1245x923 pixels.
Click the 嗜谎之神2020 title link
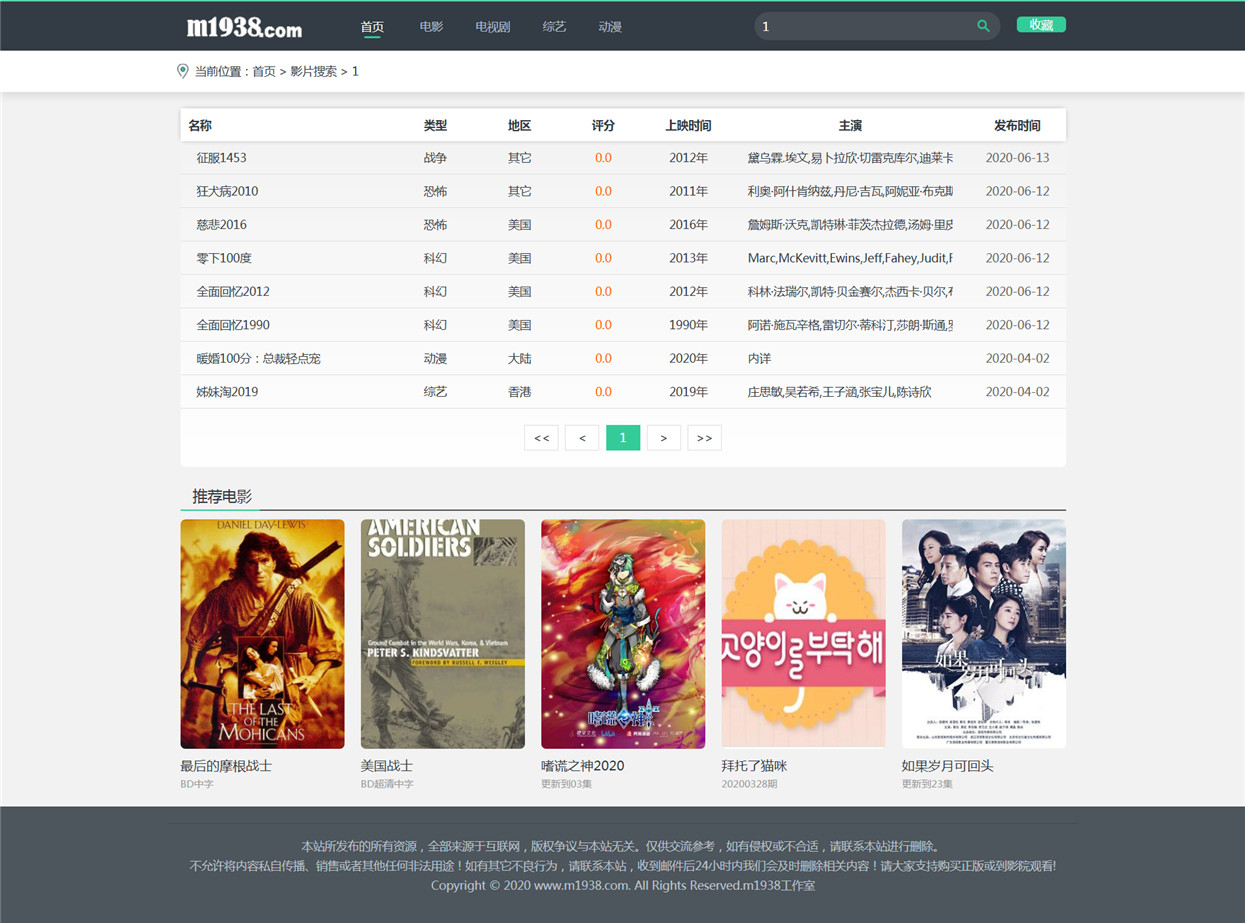[x=583, y=766]
